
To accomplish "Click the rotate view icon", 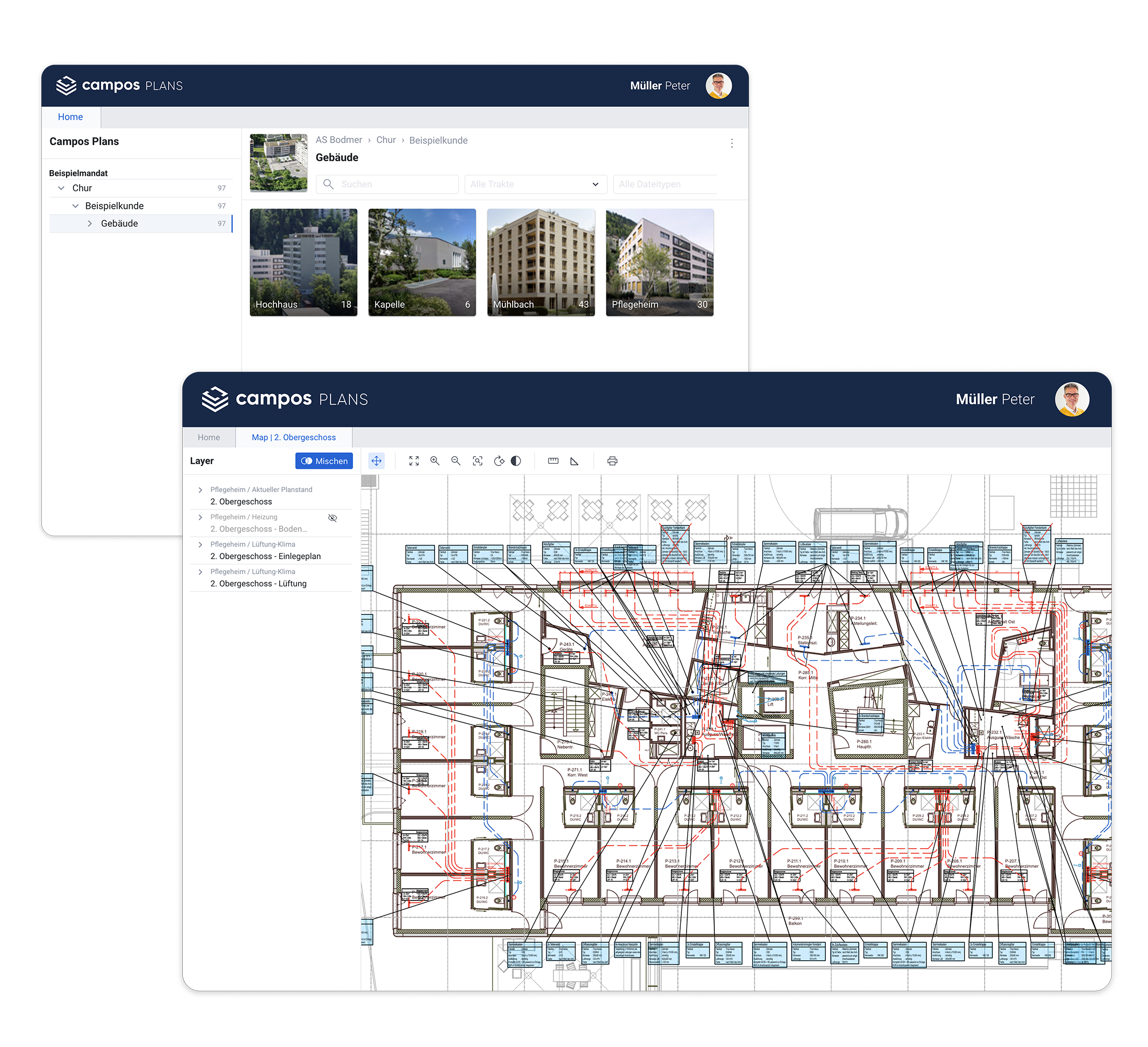I will 499,461.
